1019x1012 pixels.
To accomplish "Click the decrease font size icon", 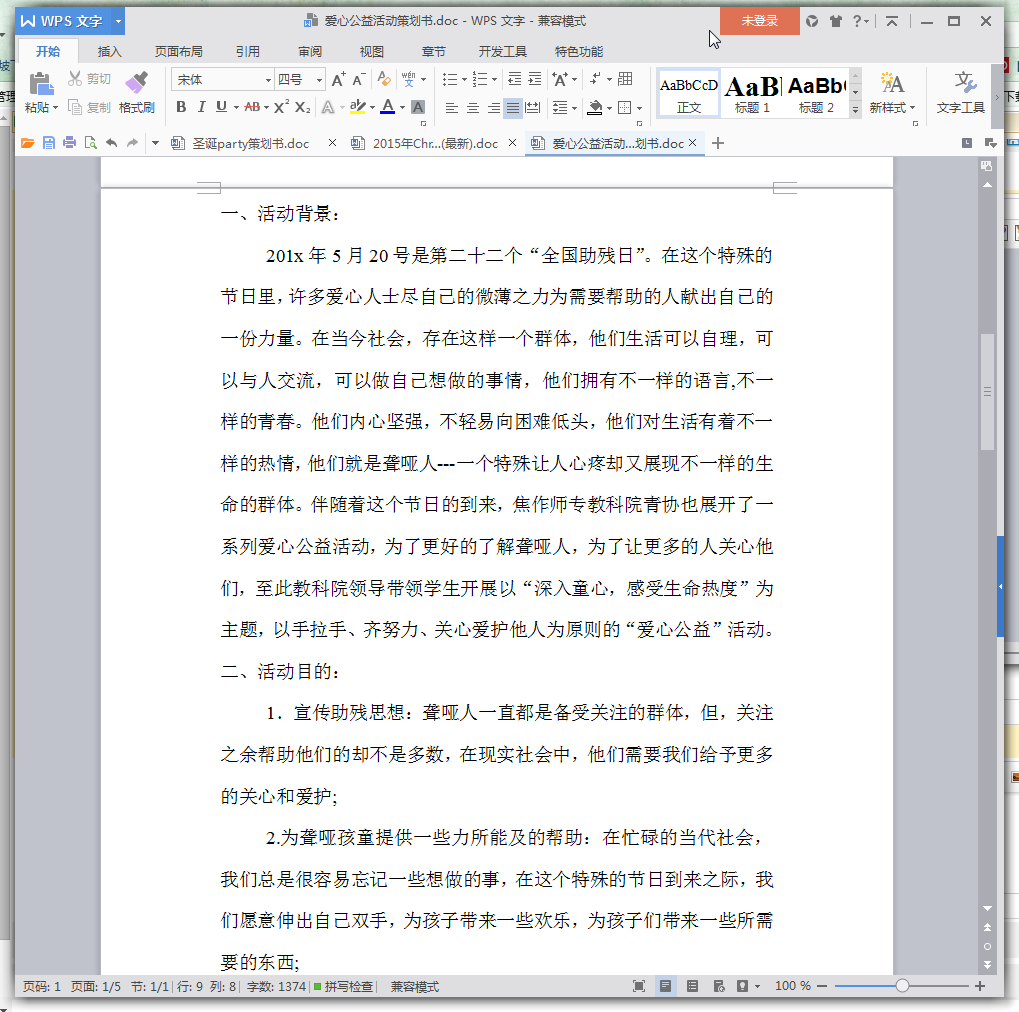I will tap(359, 79).
